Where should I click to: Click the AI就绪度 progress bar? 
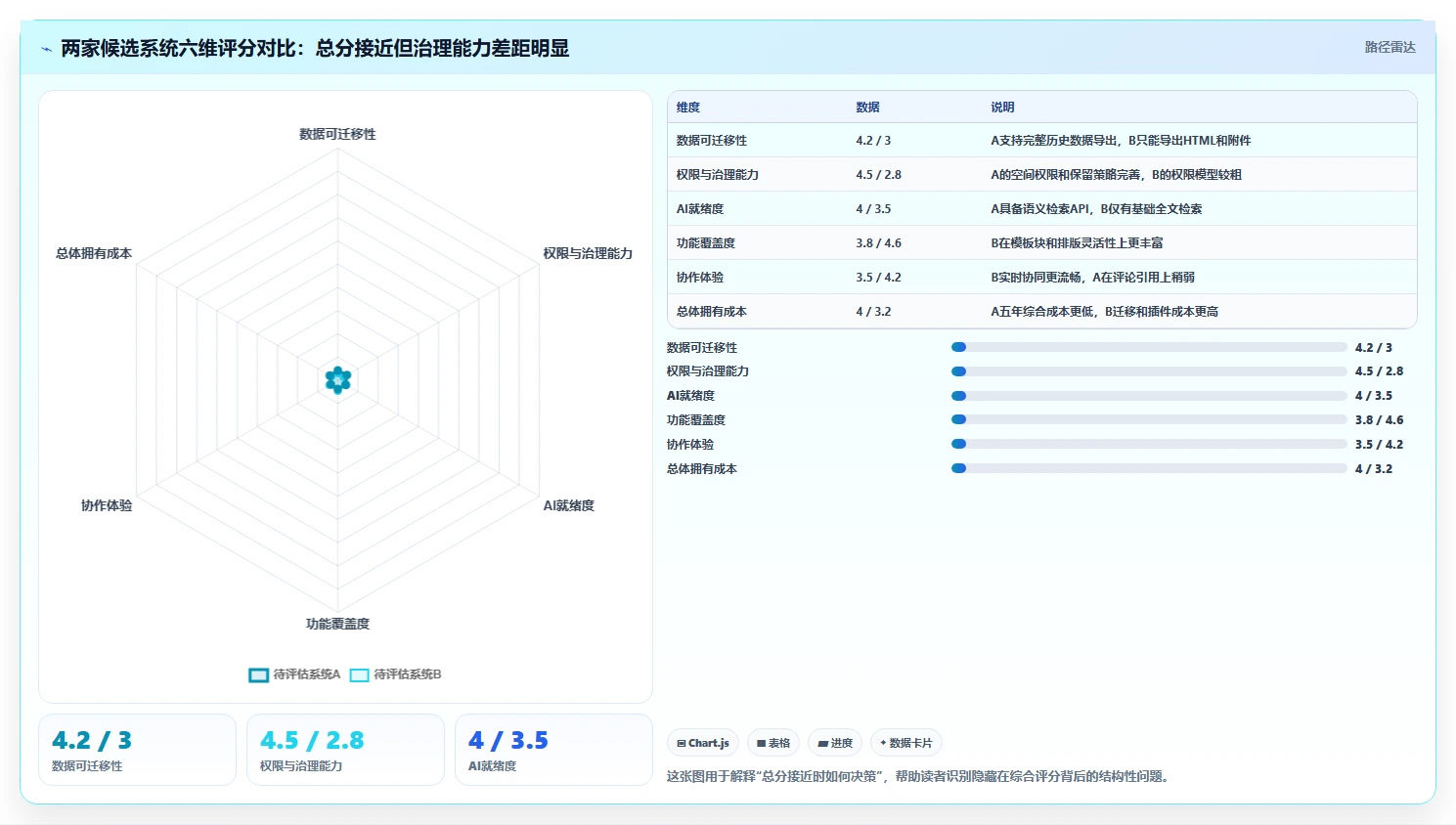pyautogui.click(x=1149, y=396)
